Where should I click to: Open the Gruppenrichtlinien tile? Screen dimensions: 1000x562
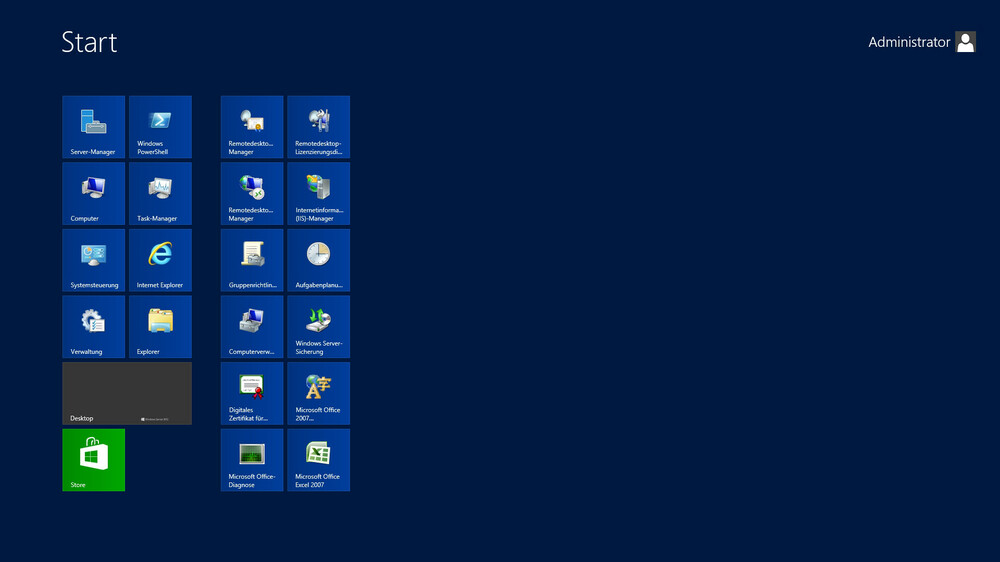click(252, 260)
